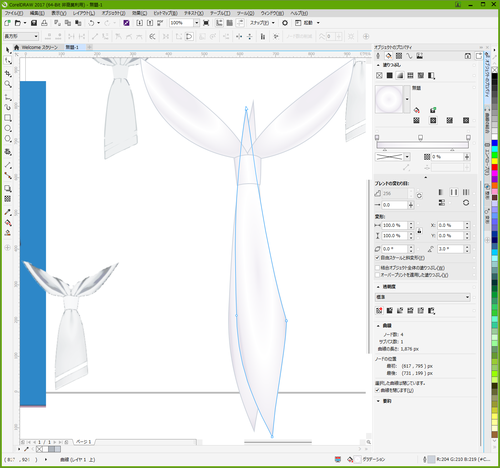Click the Save (floppy disk) icon
The image size is (500, 468).
pyautogui.click(x=34, y=23)
